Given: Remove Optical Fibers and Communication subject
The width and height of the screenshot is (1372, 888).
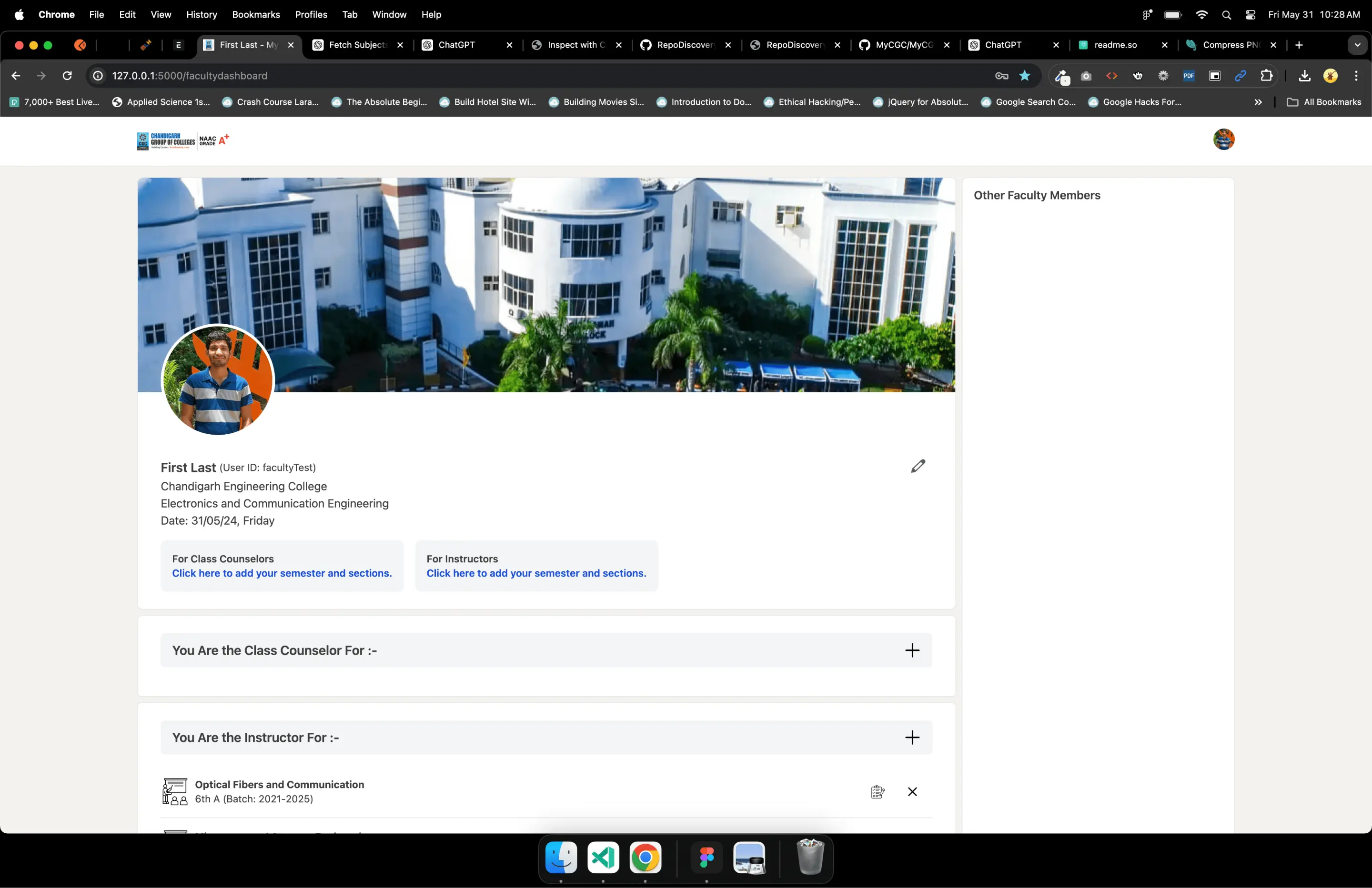Looking at the screenshot, I should coord(912,792).
